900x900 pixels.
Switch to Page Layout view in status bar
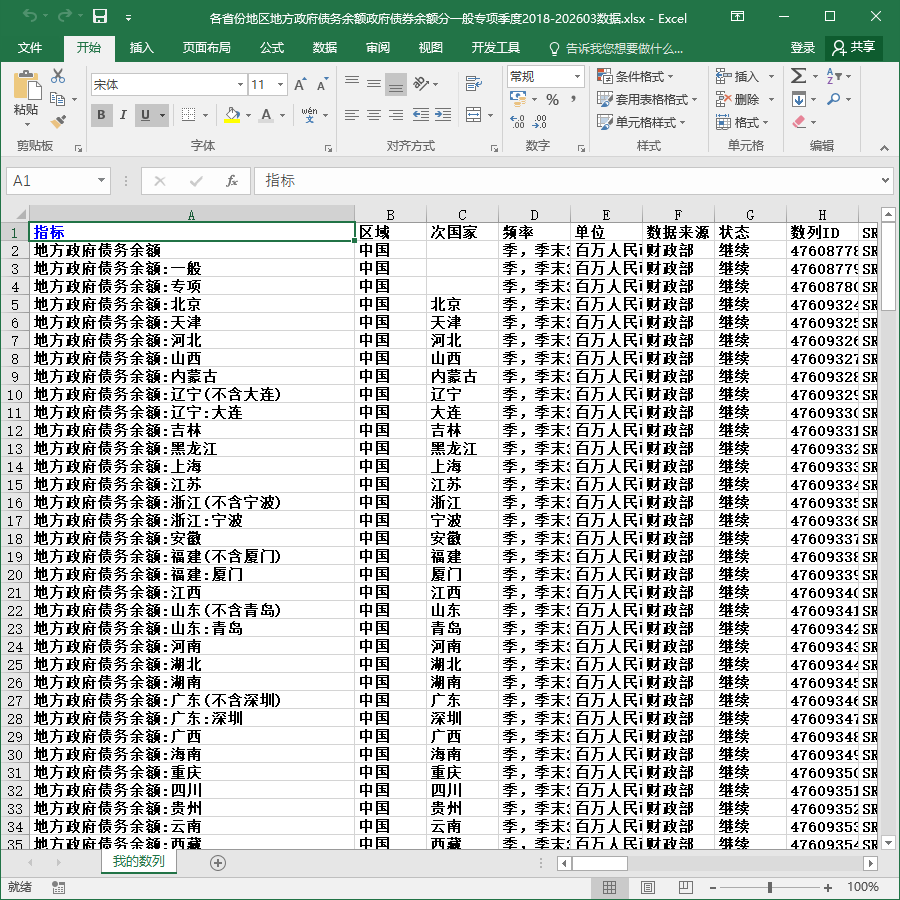648,887
